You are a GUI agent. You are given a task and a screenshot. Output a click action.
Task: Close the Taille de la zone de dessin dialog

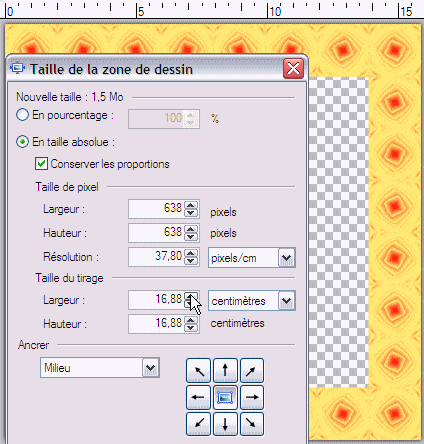click(293, 69)
